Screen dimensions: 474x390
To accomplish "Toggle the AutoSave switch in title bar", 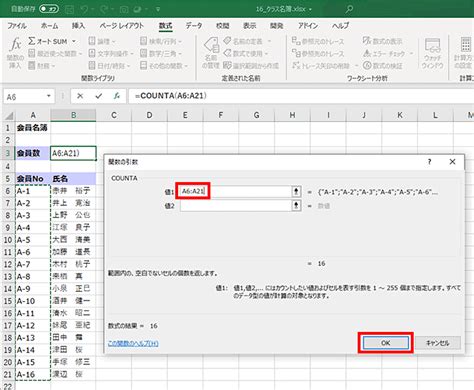I will pos(49,9).
